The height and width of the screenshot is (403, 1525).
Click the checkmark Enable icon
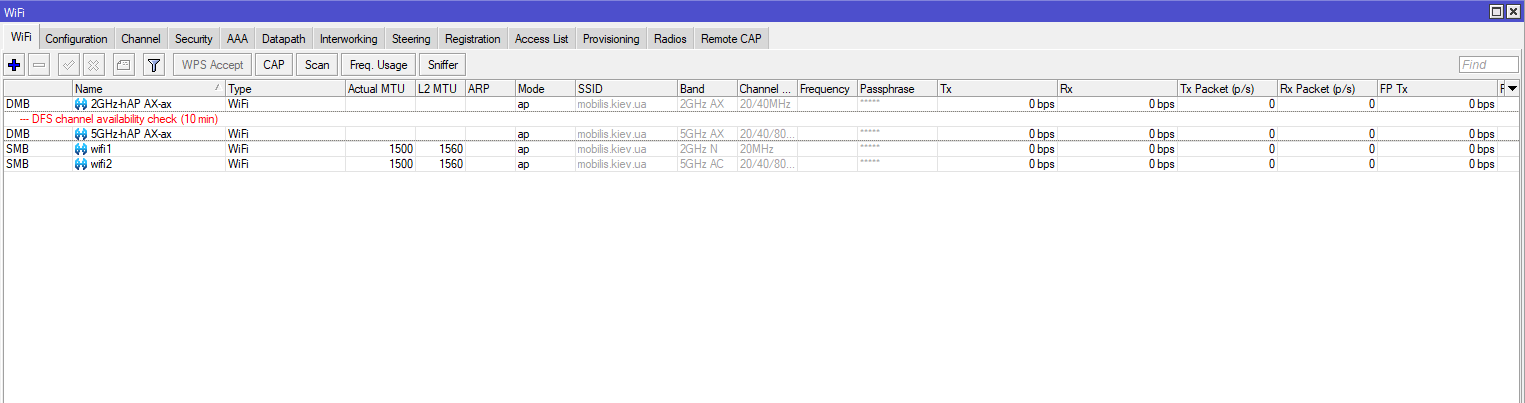click(x=69, y=65)
